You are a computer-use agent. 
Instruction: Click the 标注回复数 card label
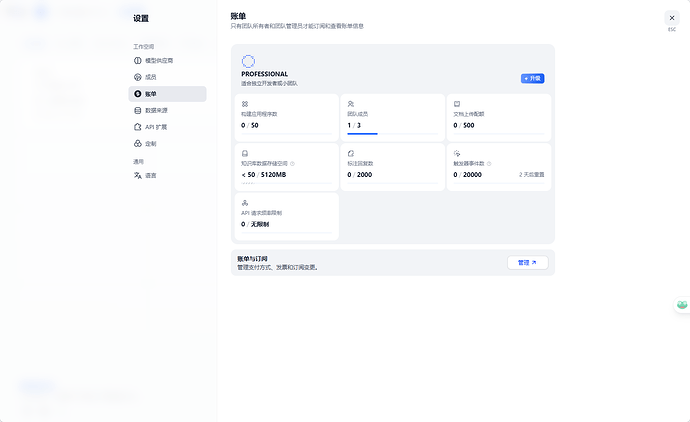click(360, 164)
